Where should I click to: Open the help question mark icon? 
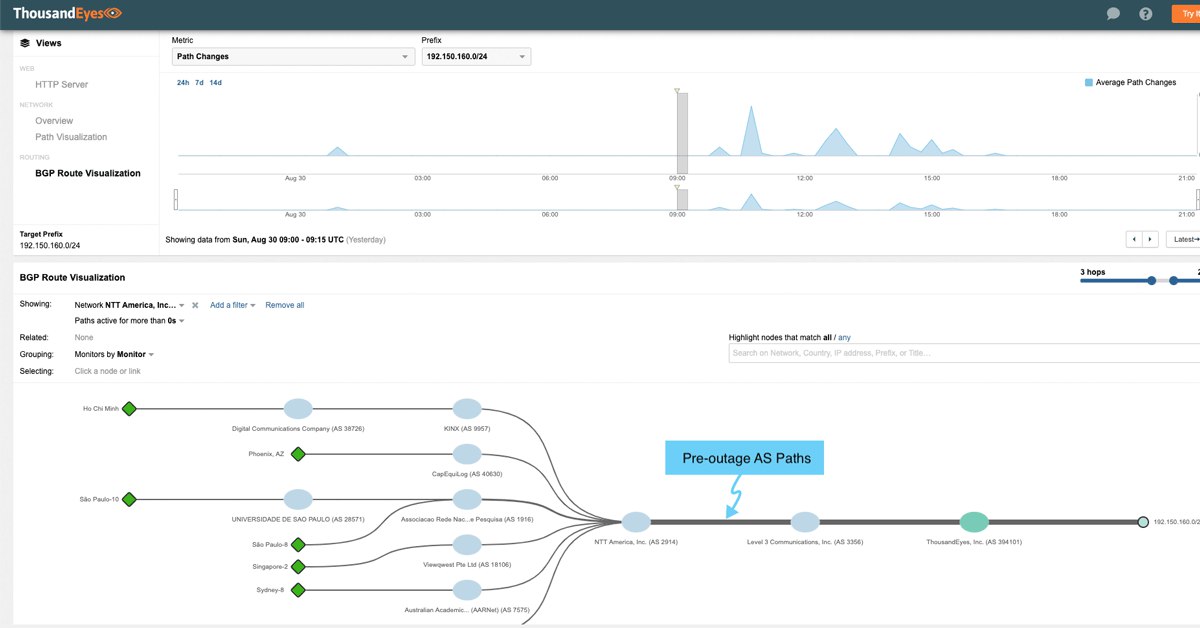[1146, 14]
